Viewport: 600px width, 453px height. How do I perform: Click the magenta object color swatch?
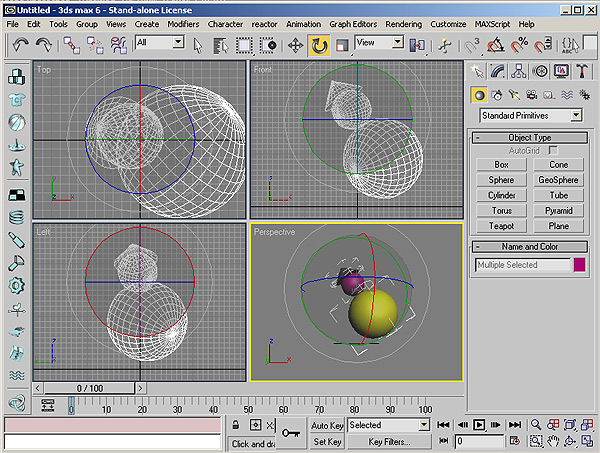point(579,265)
